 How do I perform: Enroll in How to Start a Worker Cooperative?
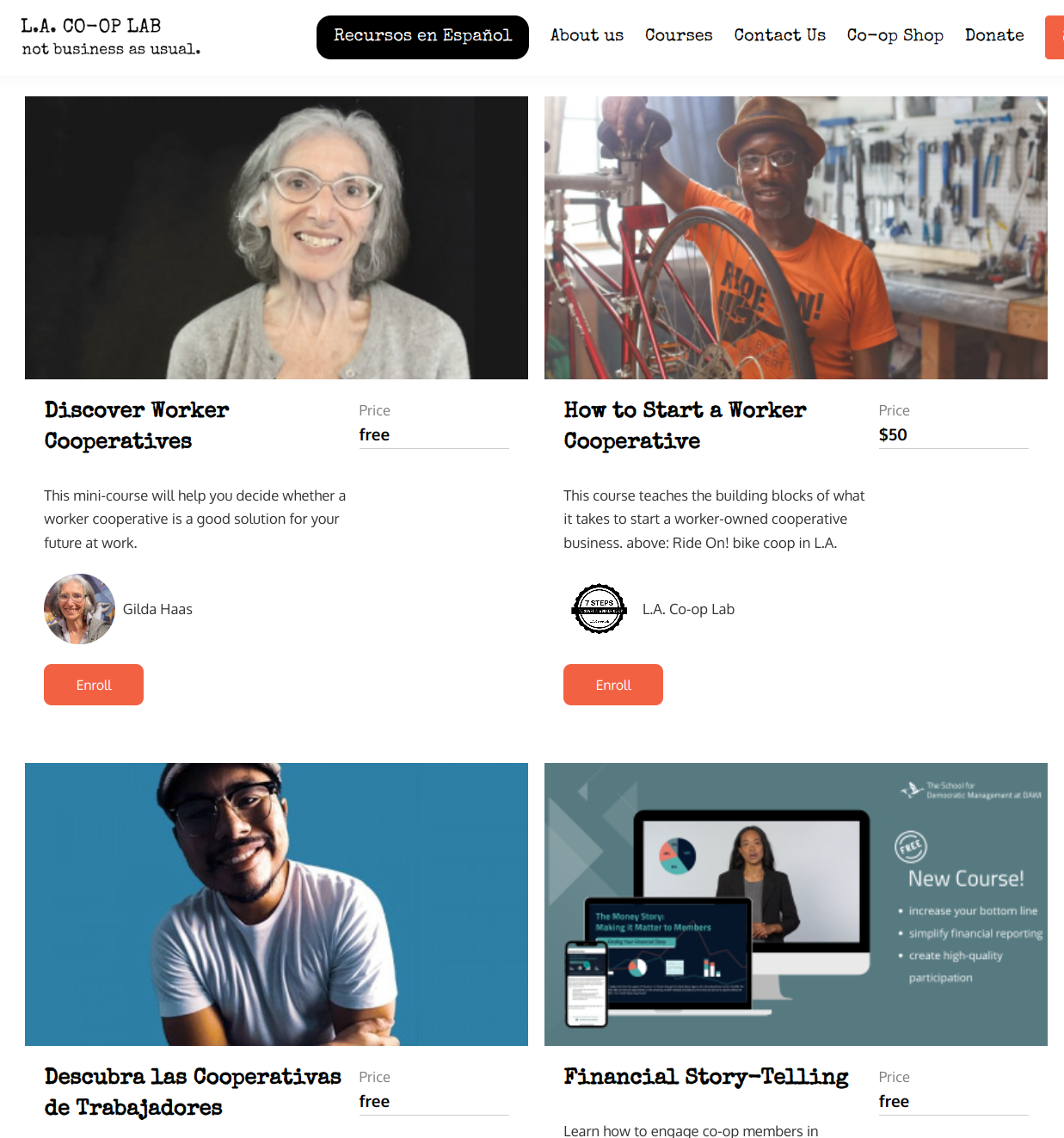[613, 685]
